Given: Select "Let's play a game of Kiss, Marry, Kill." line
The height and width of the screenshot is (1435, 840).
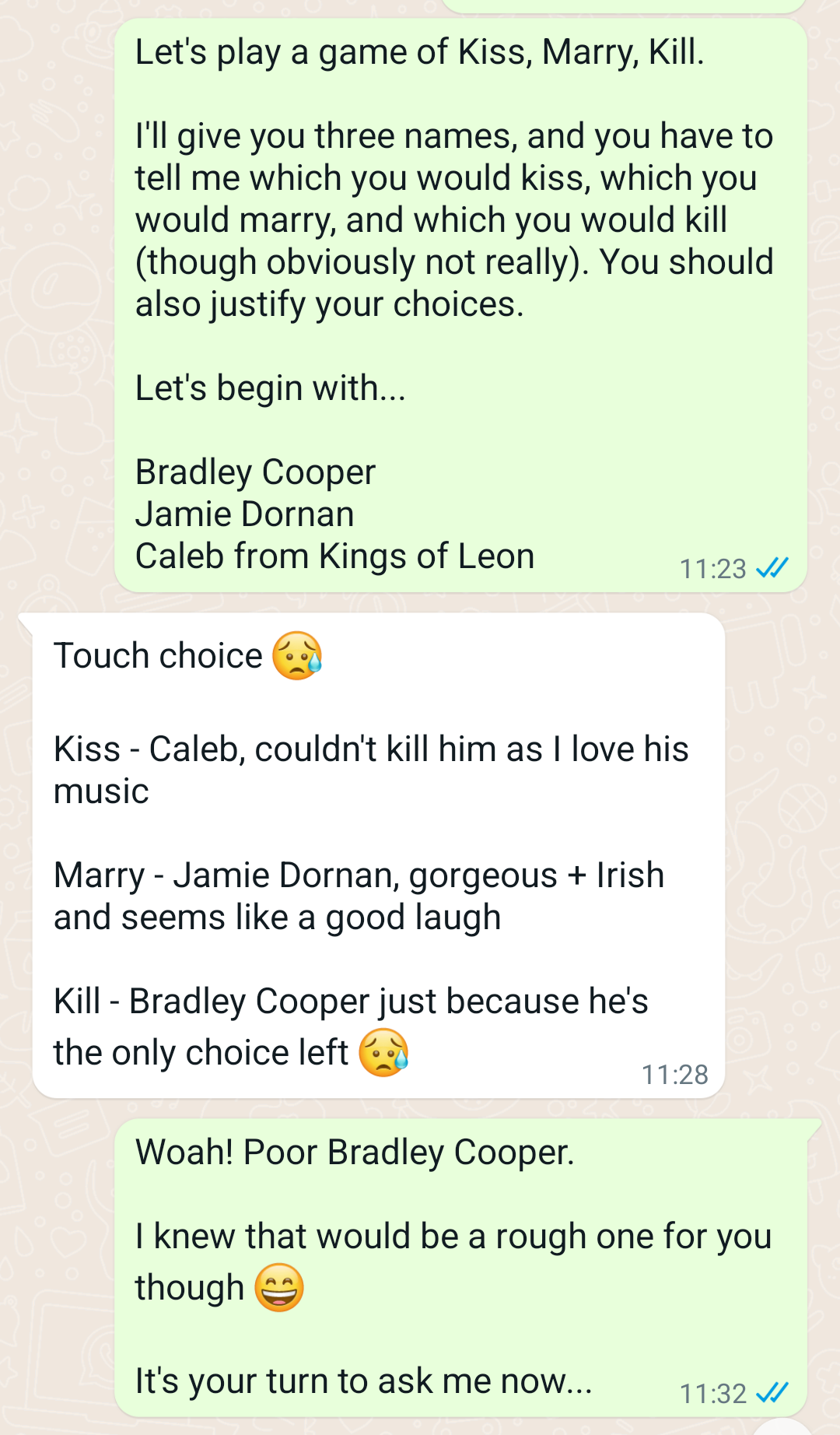Looking at the screenshot, I should click(420, 52).
